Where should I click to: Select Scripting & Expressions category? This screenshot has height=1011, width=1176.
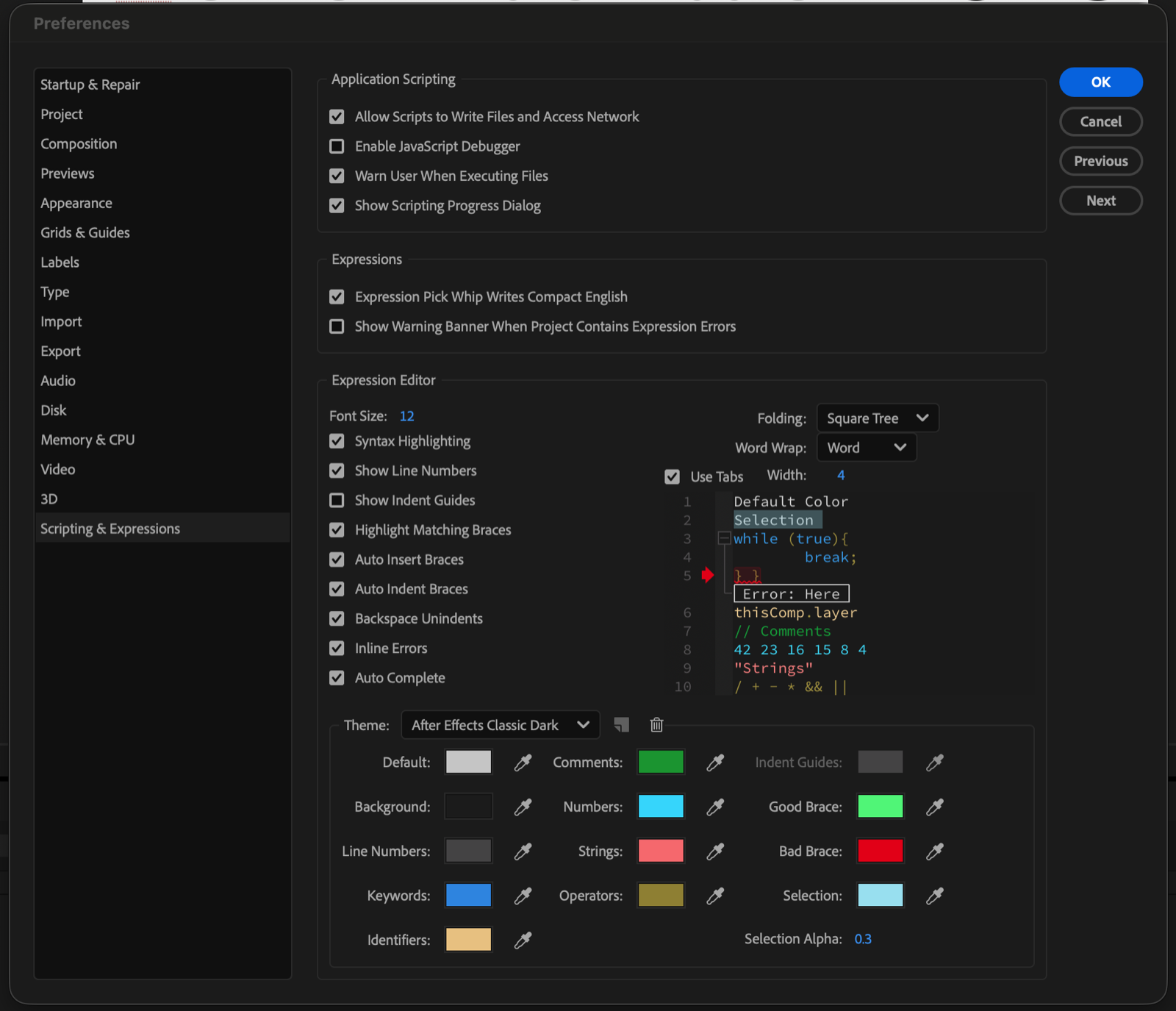(162, 529)
